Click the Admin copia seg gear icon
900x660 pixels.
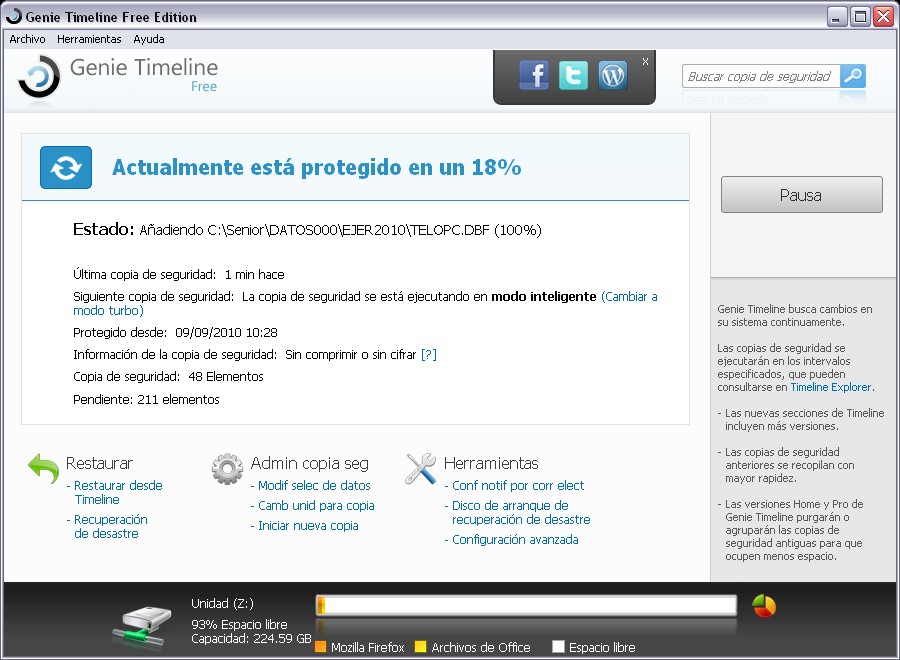pyautogui.click(x=227, y=469)
